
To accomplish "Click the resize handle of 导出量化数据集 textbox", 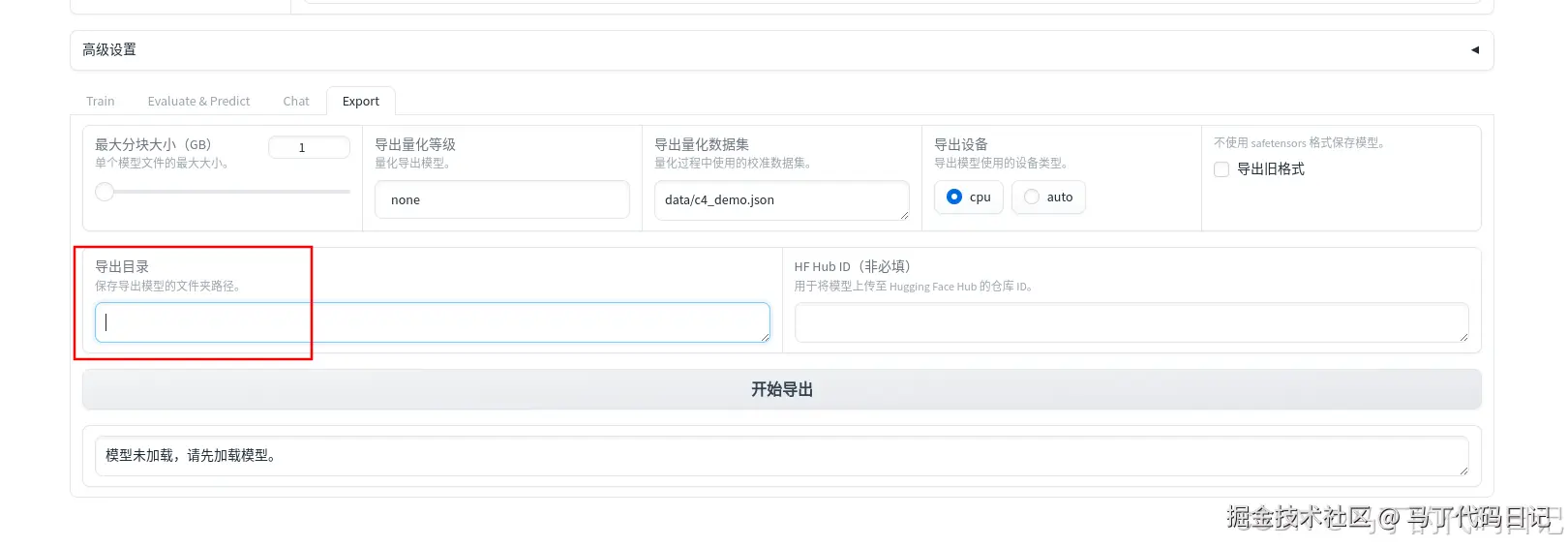I will (904, 214).
